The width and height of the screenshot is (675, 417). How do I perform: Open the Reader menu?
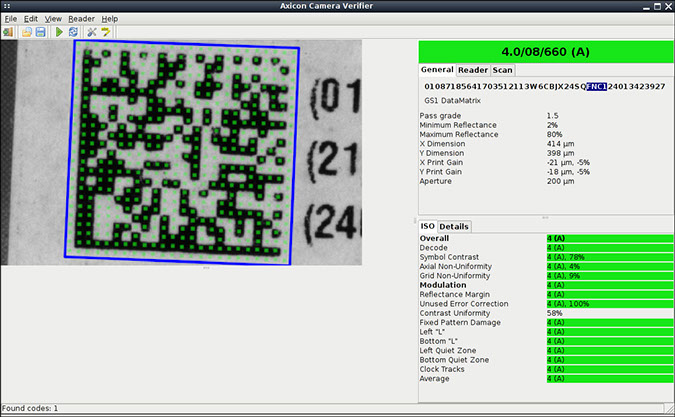[x=81, y=19]
